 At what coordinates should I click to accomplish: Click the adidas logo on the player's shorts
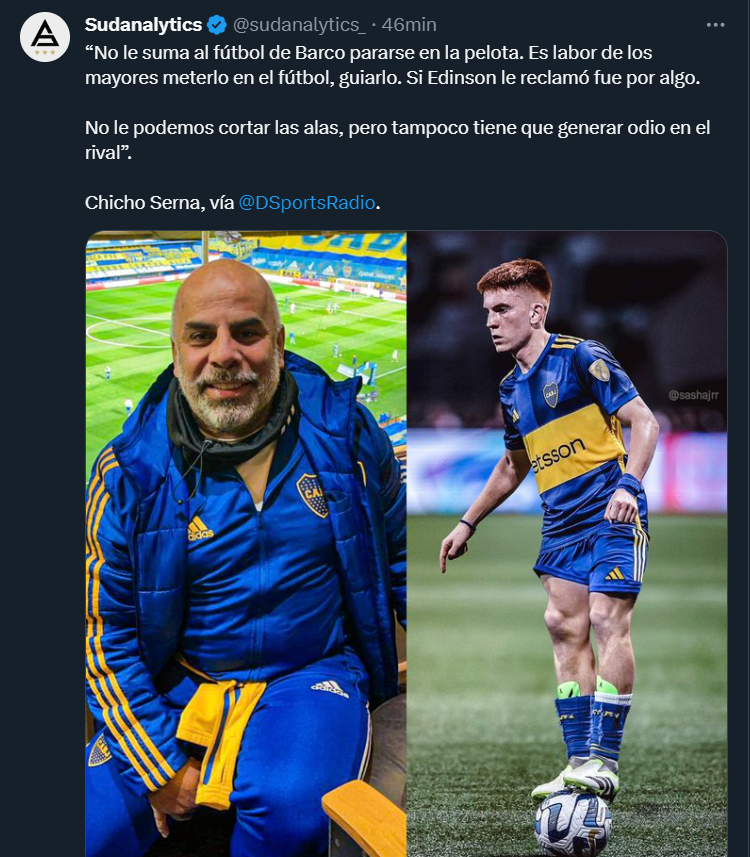615,572
